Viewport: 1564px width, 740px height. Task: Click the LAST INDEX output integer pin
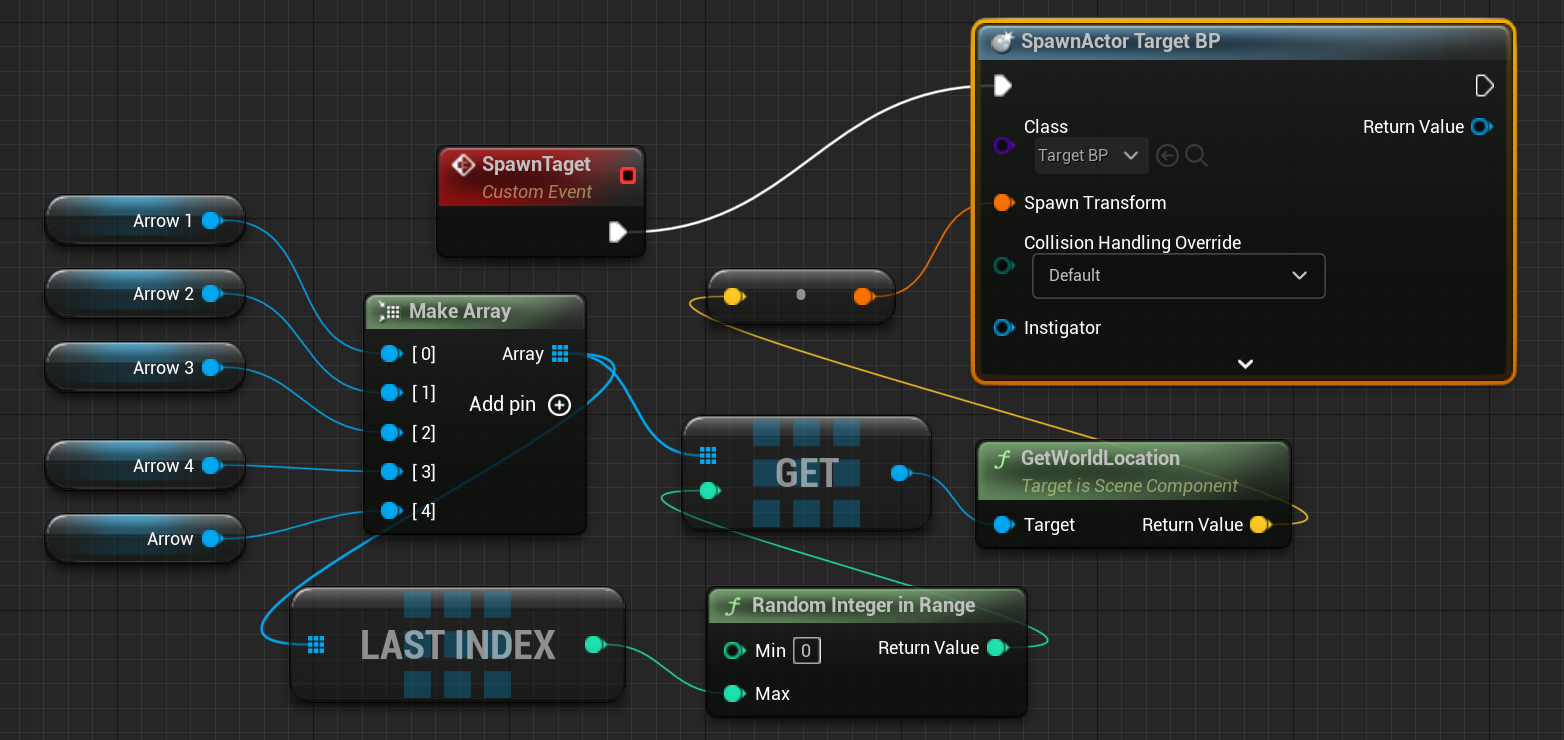point(594,645)
